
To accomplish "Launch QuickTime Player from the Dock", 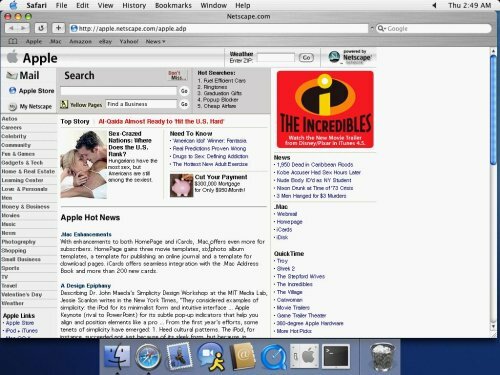I will point(274,357).
